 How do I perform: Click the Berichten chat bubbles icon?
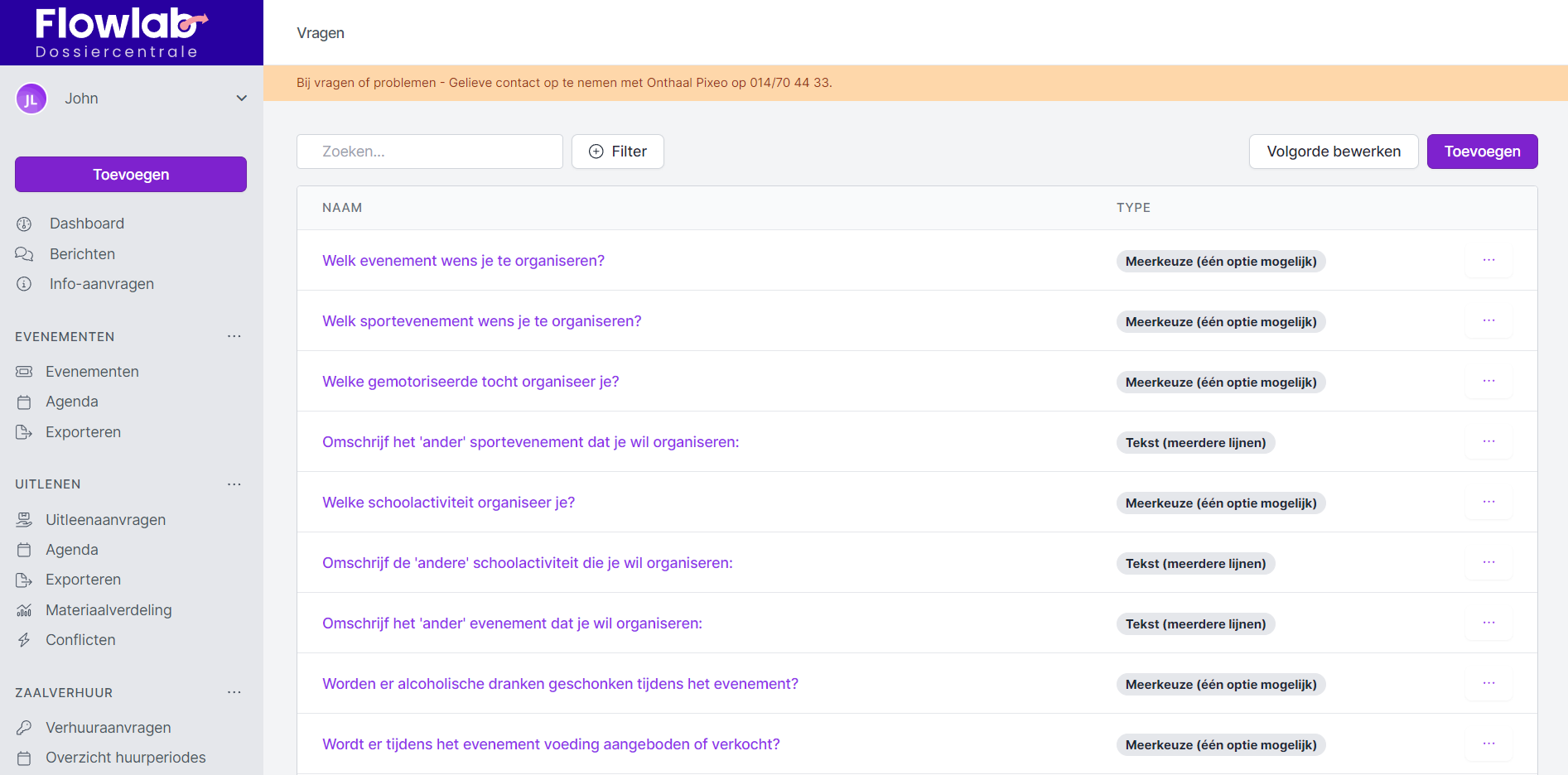[x=24, y=254]
